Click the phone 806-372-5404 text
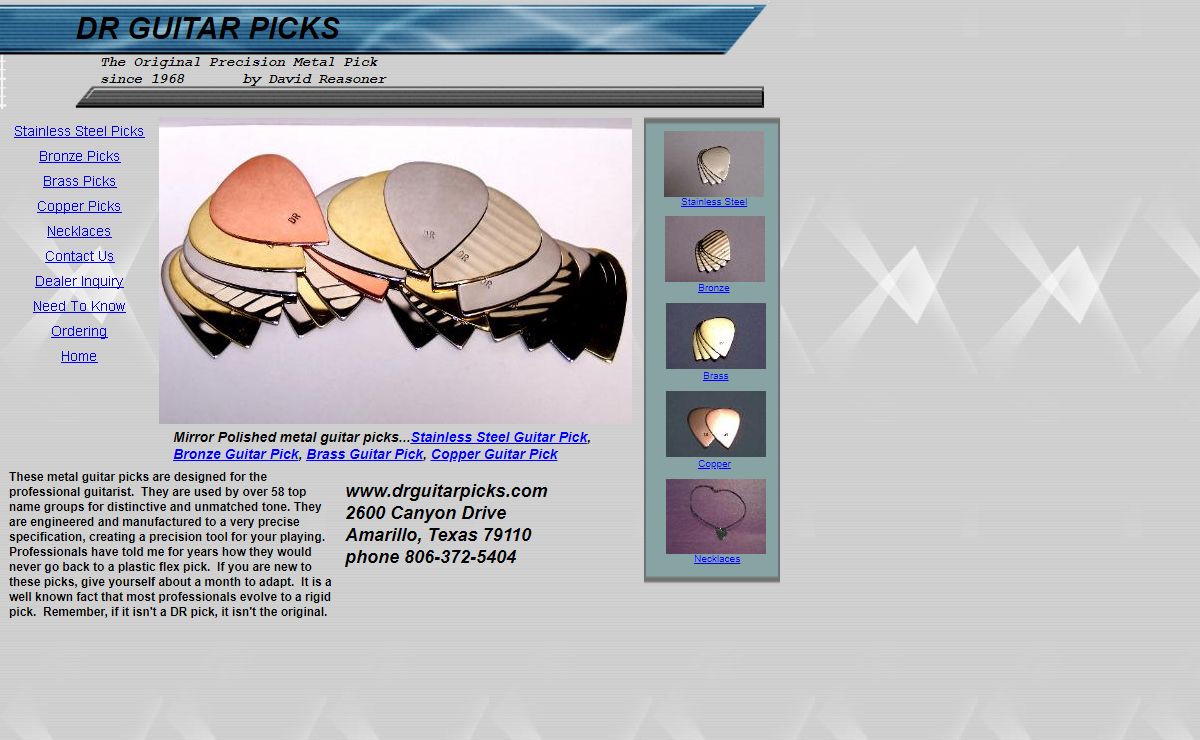 [431, 557]
